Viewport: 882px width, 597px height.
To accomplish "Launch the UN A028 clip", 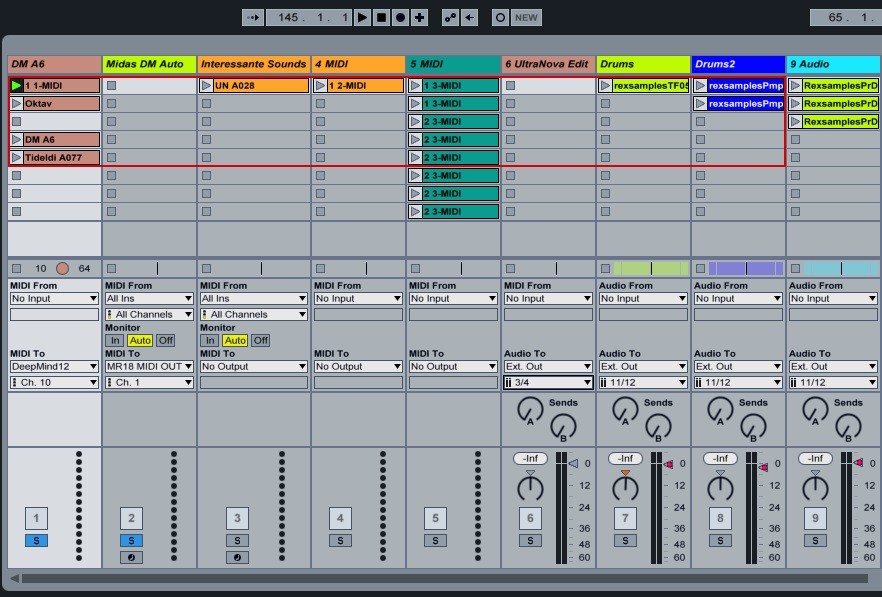I will tap(206, 86).
